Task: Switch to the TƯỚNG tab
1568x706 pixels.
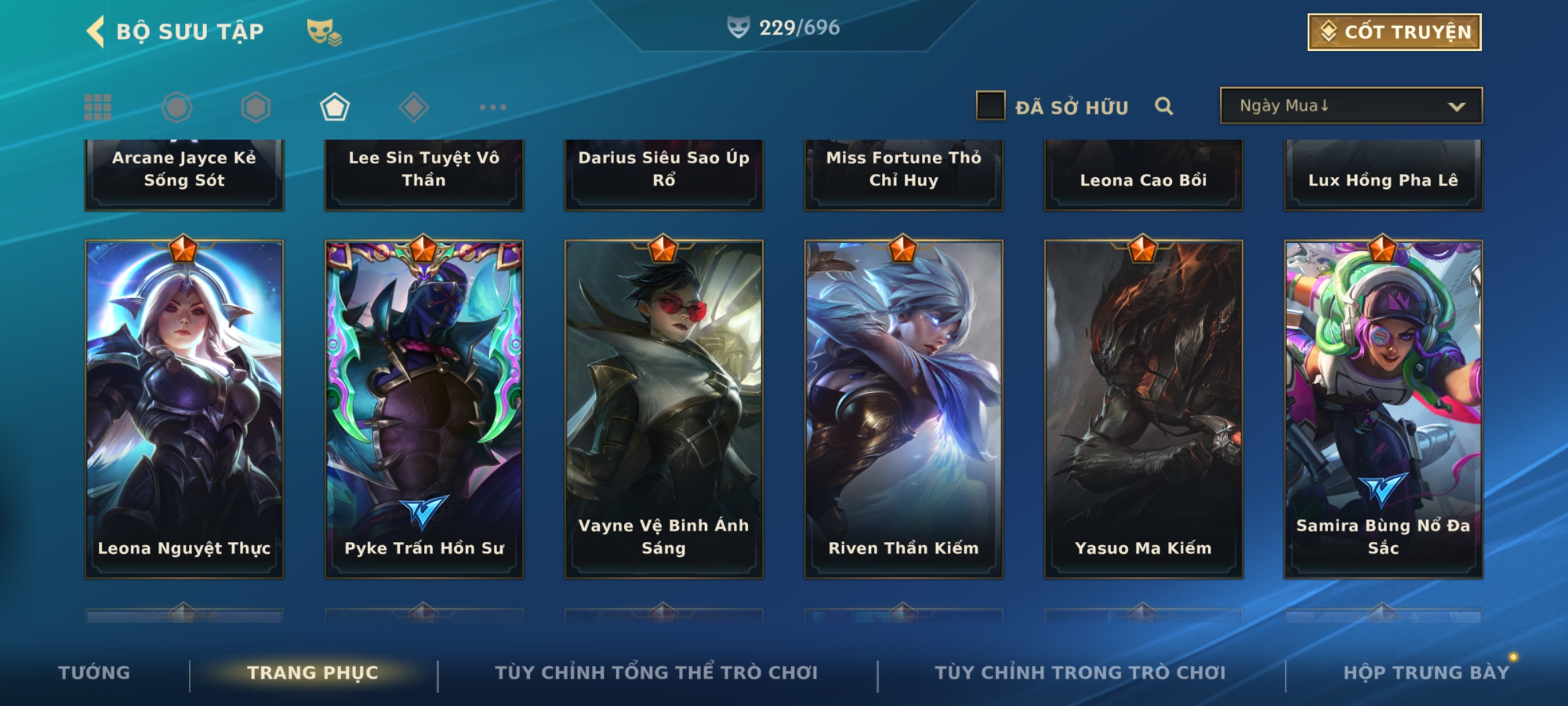Action: (x=94, y=673)
